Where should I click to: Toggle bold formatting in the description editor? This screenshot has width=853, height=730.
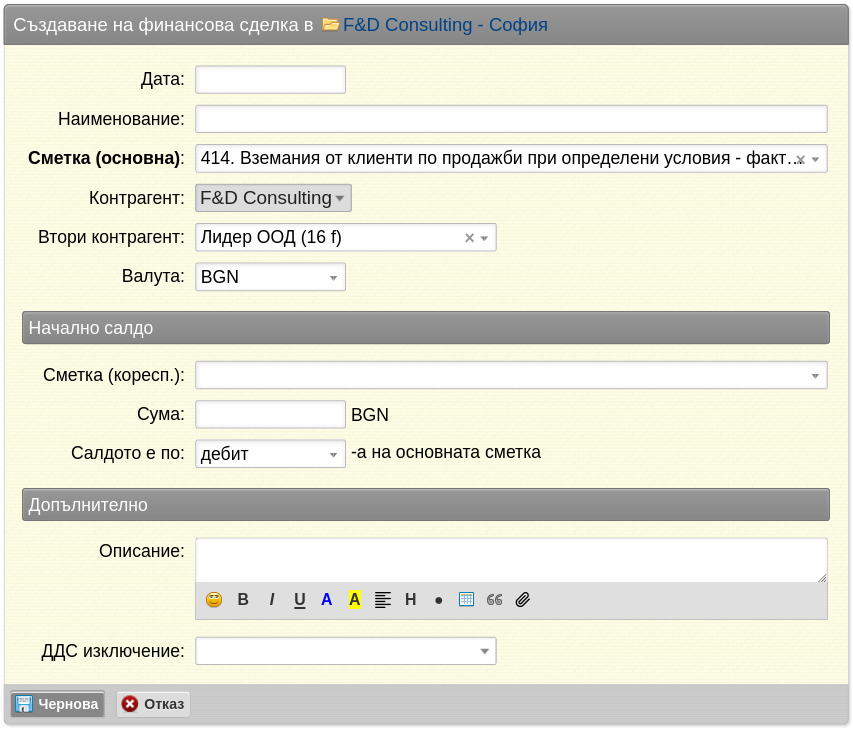pos(243,599)
